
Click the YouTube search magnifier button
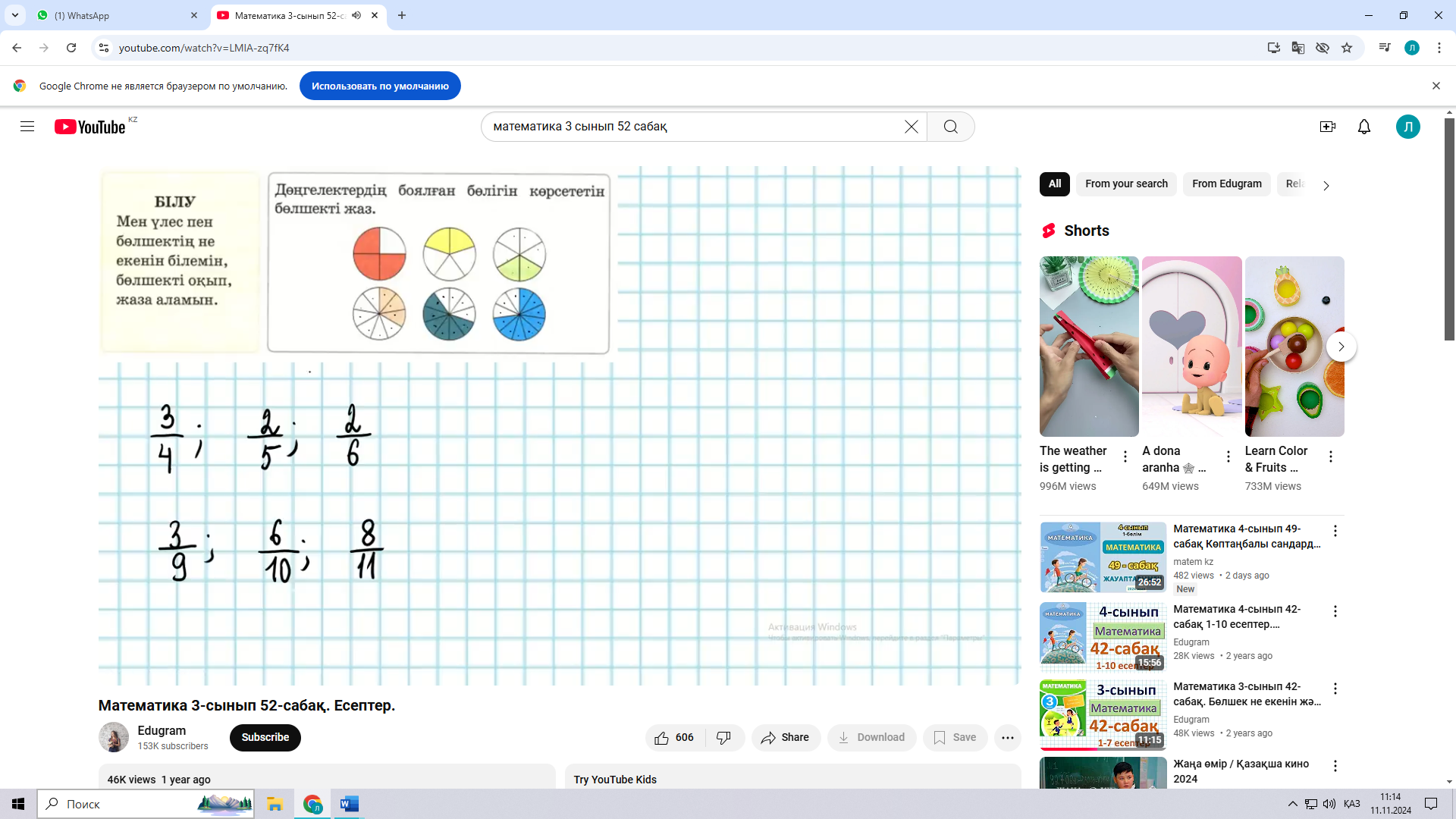point(950,127)
